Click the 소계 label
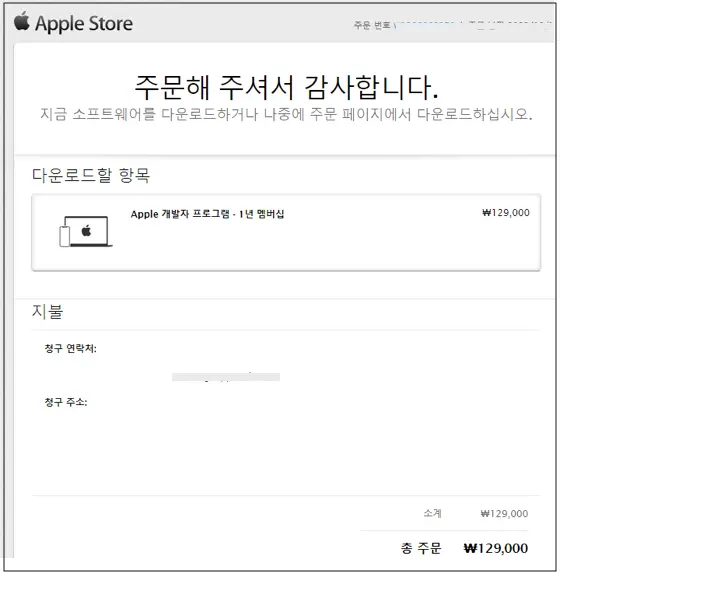The width and height of the screenshot is (721, 590). tap(432, 513)
